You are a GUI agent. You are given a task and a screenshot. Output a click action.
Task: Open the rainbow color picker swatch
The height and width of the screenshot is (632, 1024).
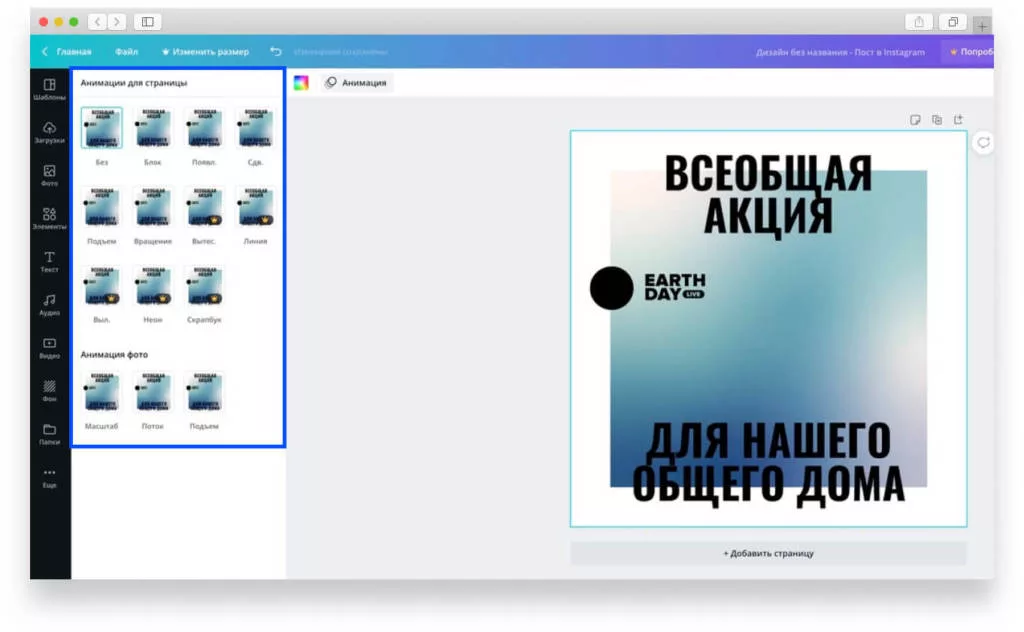tap(301, 83)
